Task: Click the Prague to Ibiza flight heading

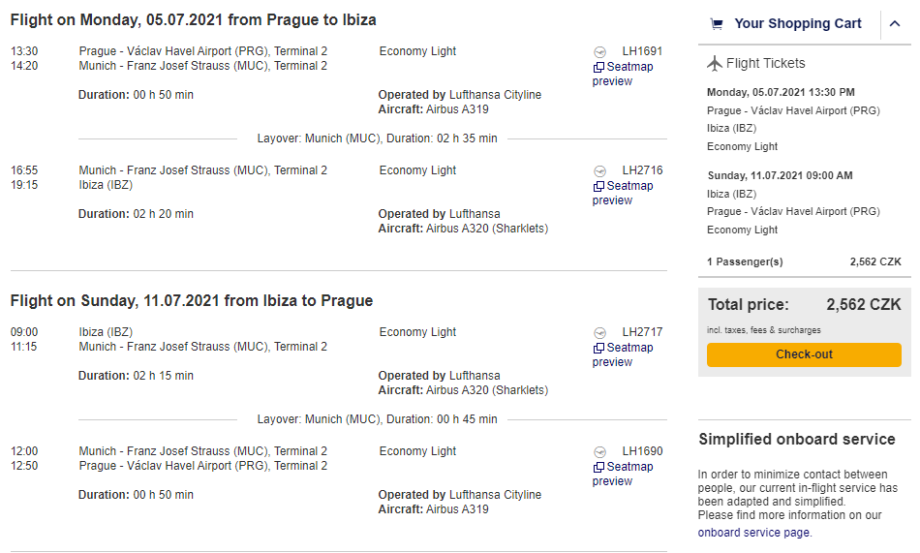Action: [x=193, y=20]
